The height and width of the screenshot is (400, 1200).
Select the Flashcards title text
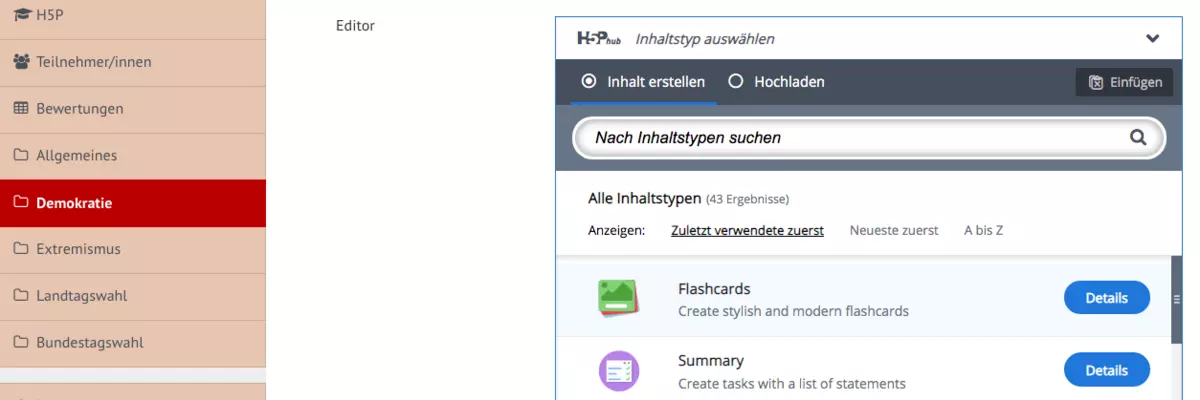pyautogui.click(x=714, y=289)
